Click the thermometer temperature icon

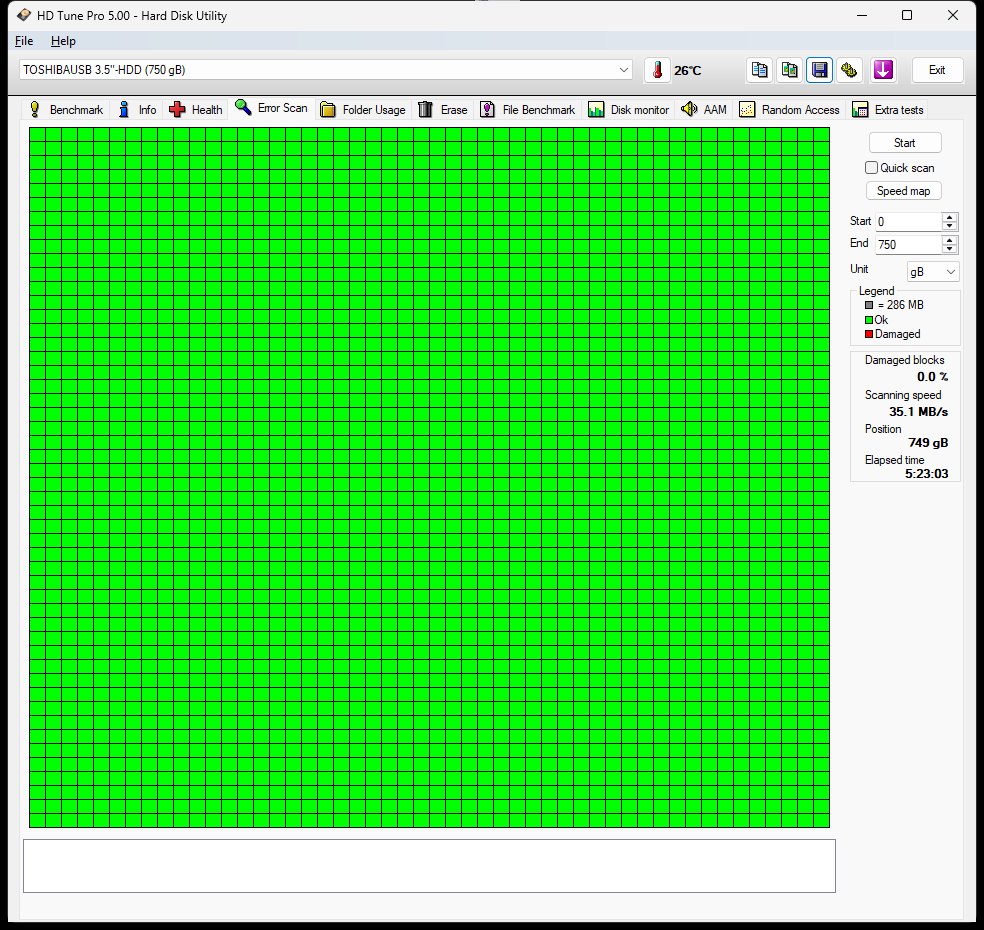[x=657, y=70]
